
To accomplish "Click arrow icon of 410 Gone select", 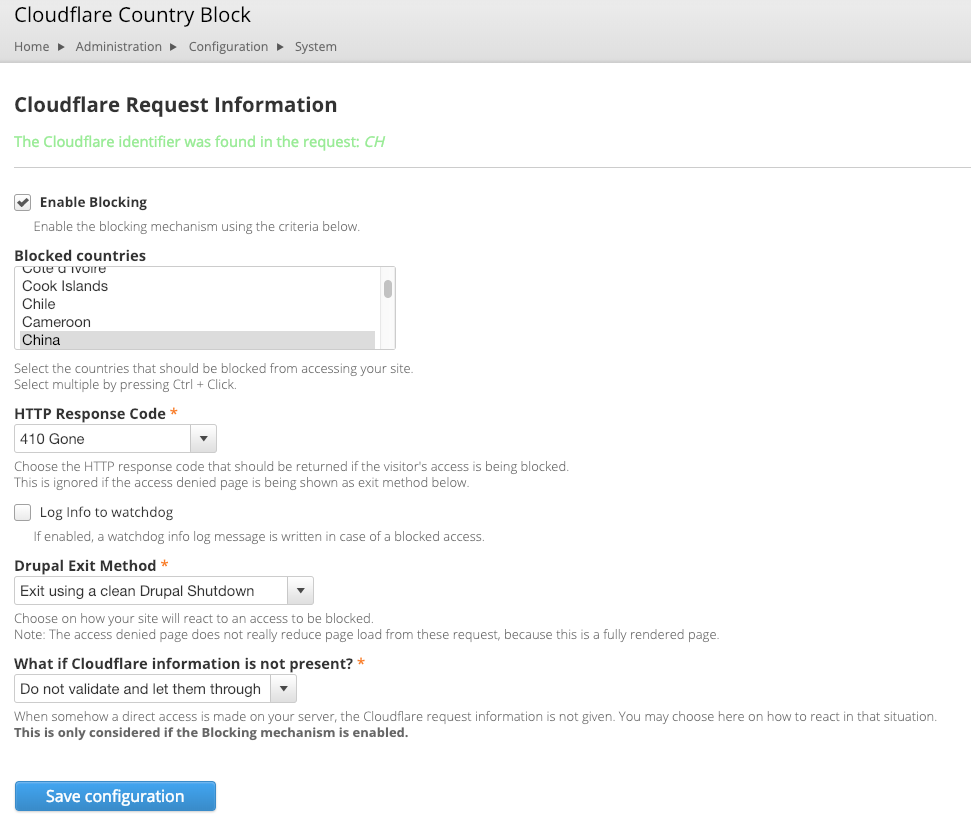I will 203,439.
